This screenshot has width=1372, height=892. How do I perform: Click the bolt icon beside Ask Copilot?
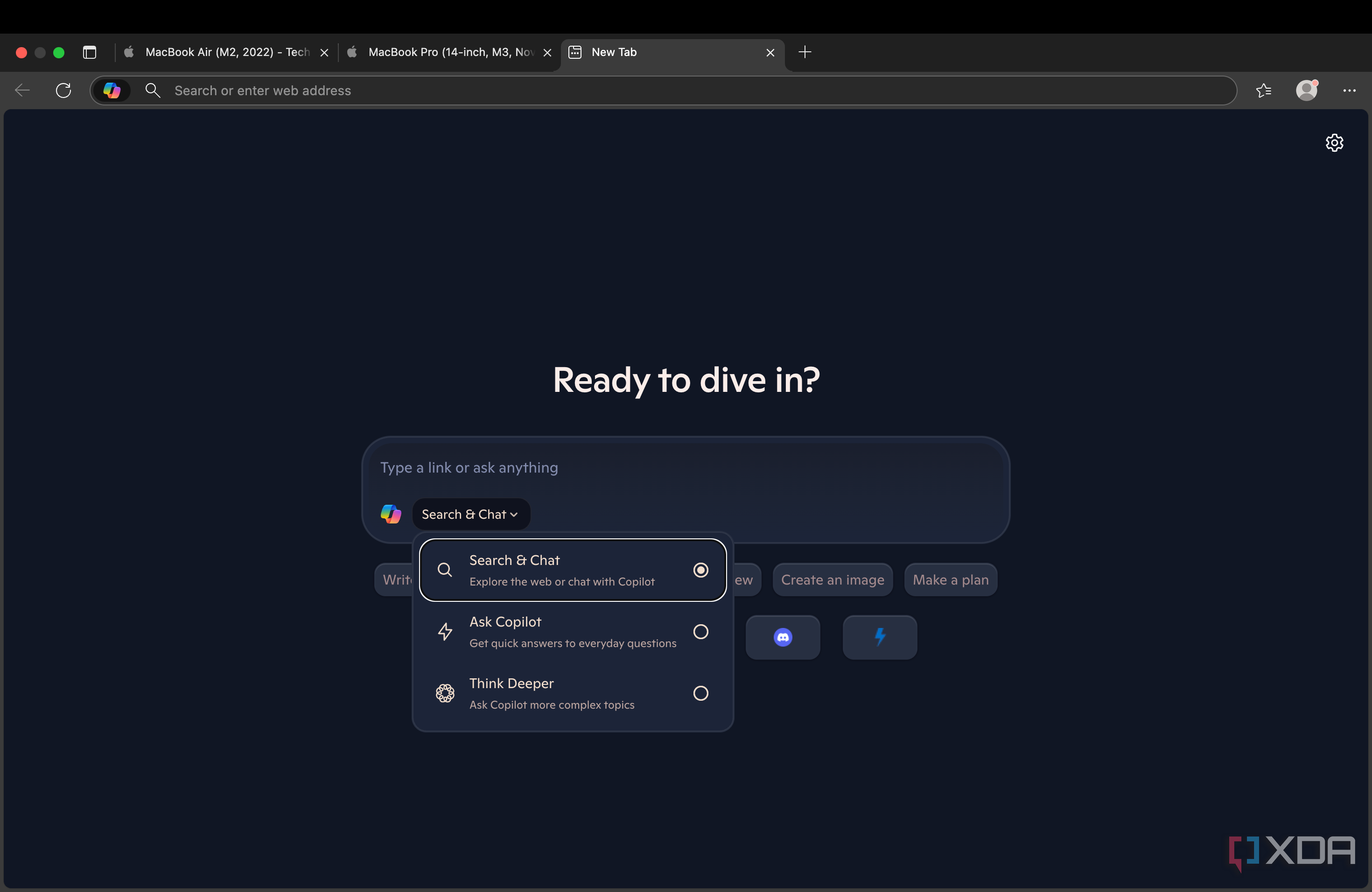[x=445, y=632]
